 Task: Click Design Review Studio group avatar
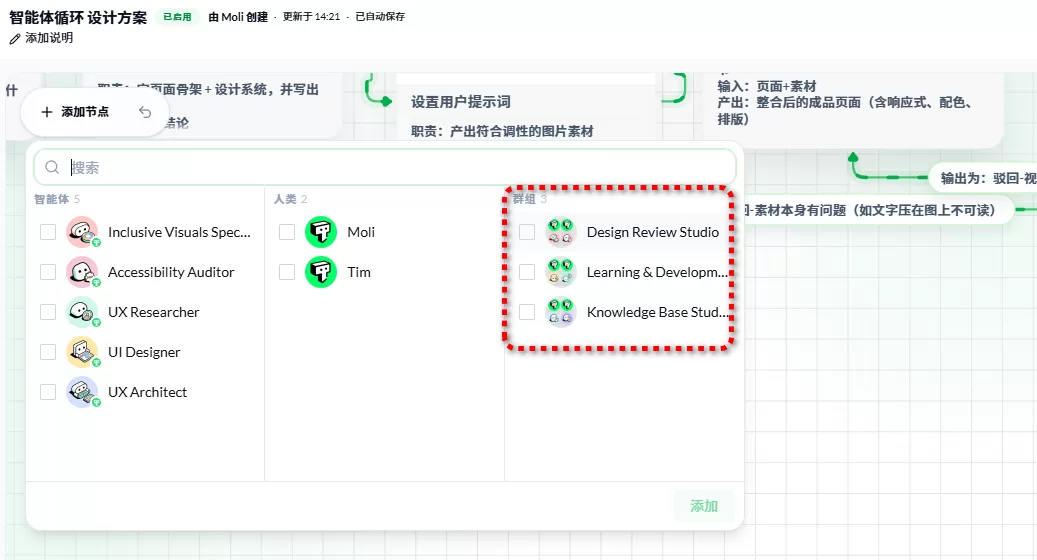(561, 232)
